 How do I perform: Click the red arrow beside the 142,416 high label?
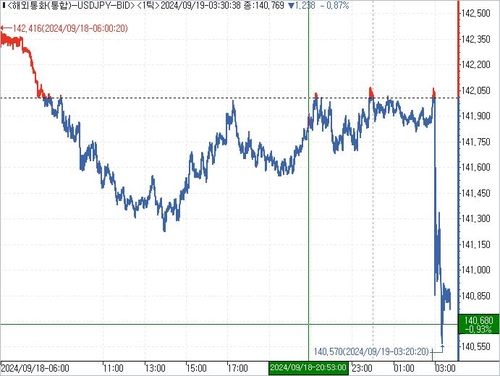pos(6,28)
